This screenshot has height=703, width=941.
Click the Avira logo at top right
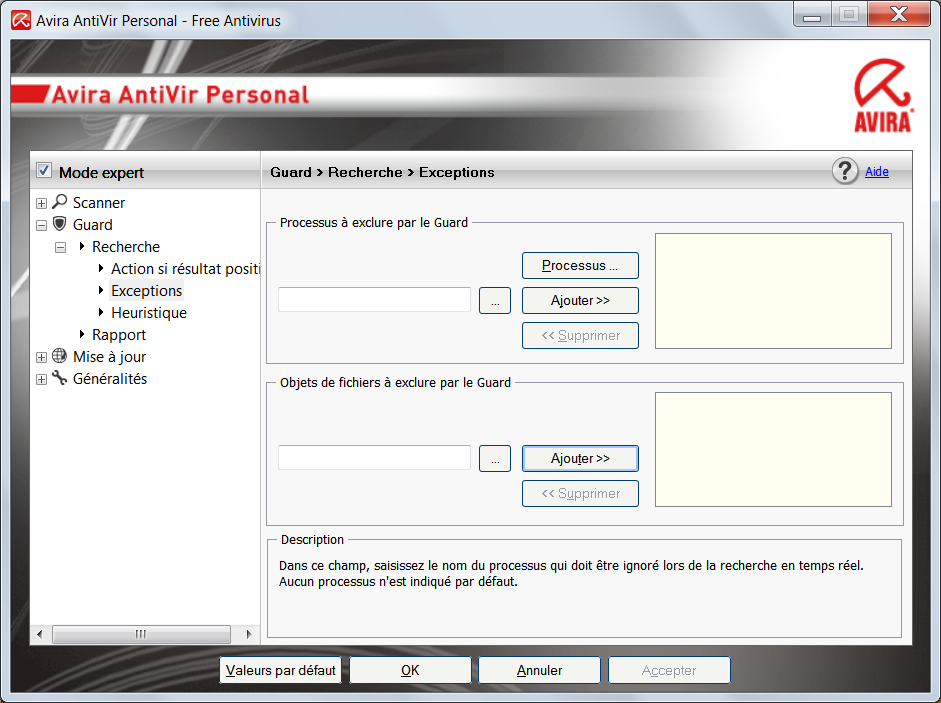(883, 96)
